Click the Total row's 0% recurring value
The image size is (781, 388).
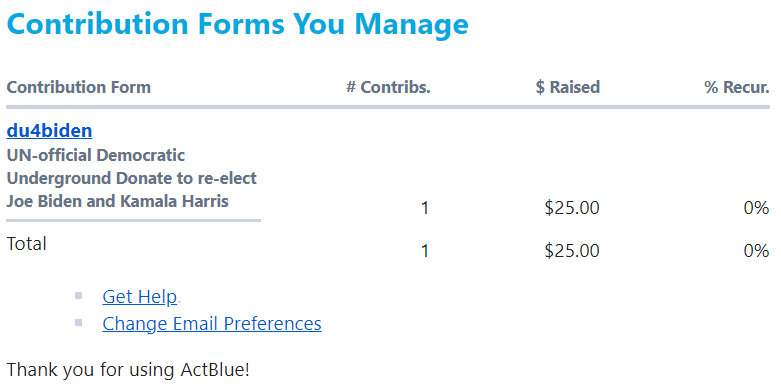coord(757,251)
